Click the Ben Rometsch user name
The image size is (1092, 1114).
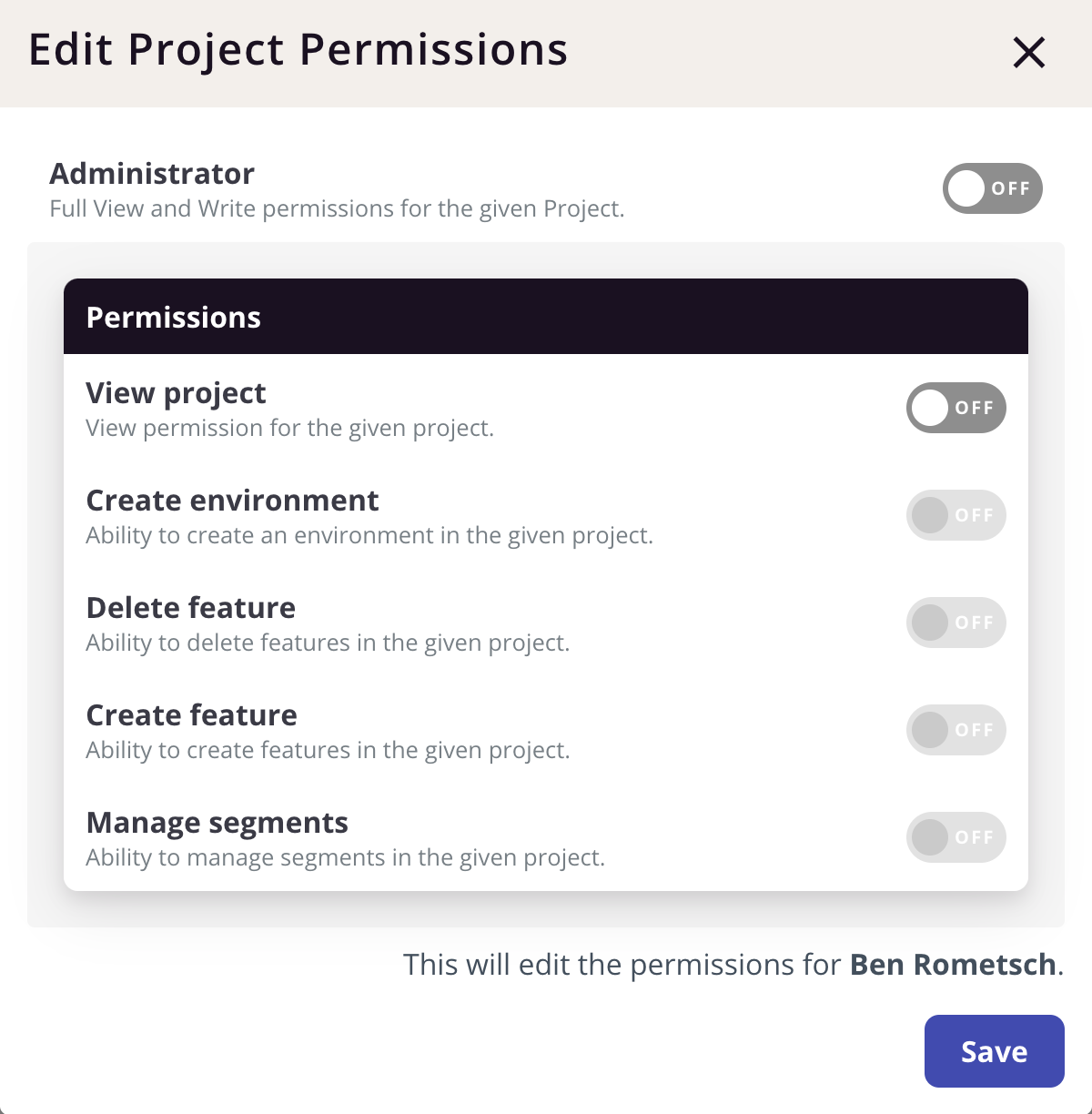[x=953, y=965]
